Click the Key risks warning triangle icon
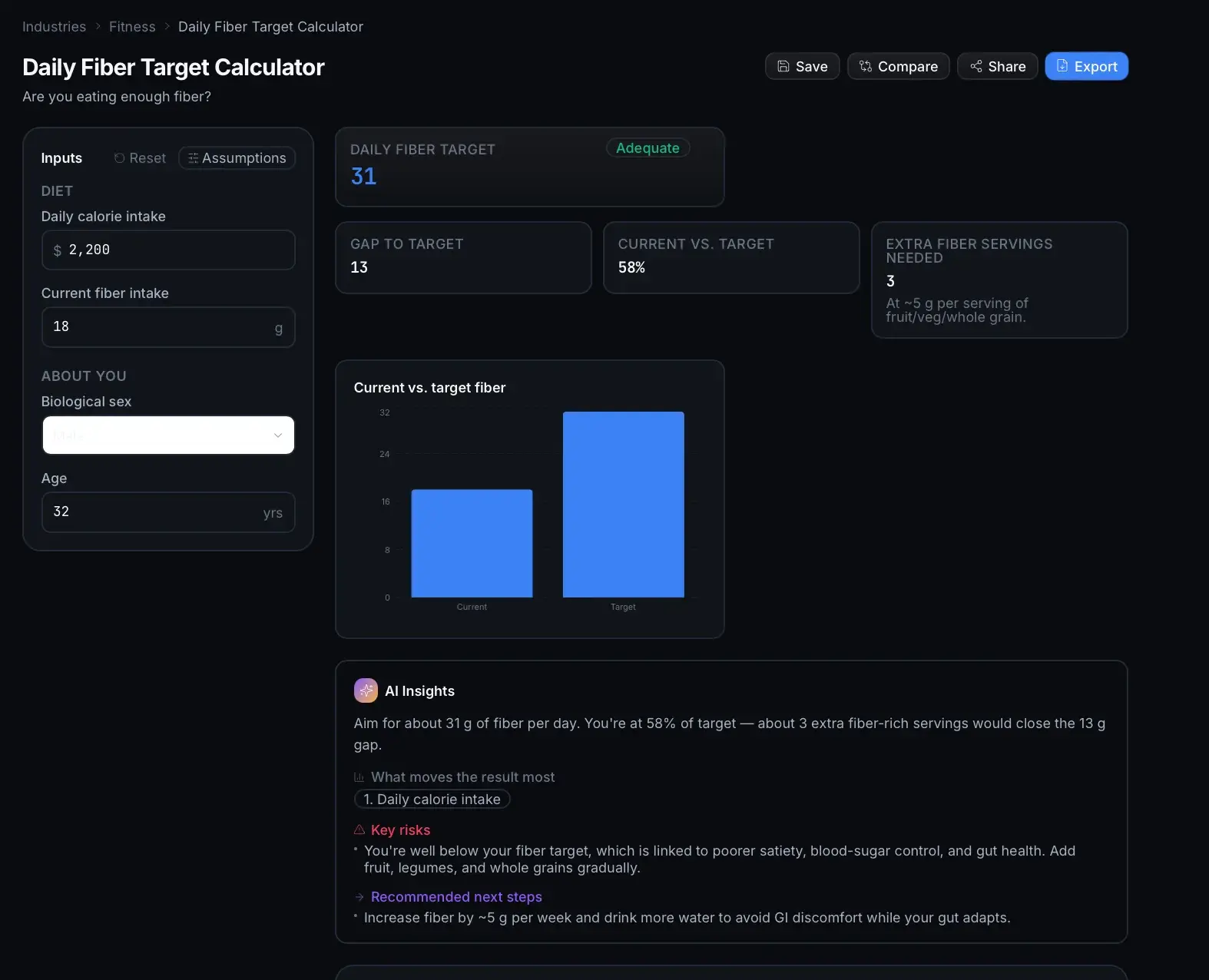1209x980 pixels. click(x=359, y=829)
